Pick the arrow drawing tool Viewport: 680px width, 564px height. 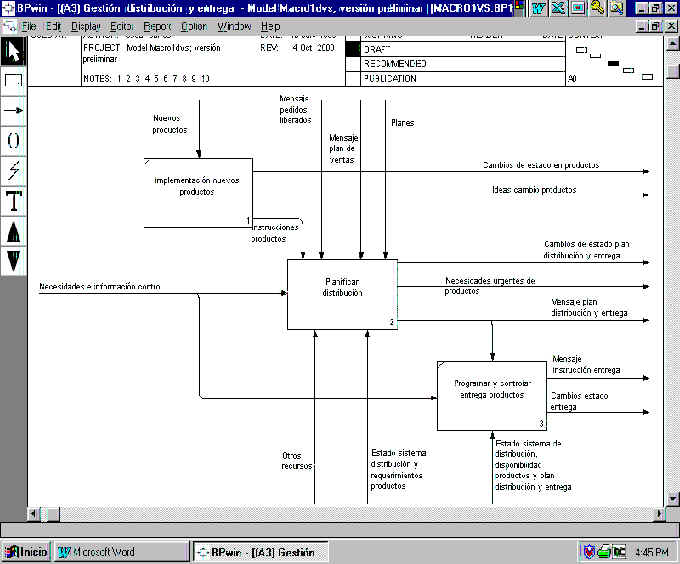[x=13, y=111]
